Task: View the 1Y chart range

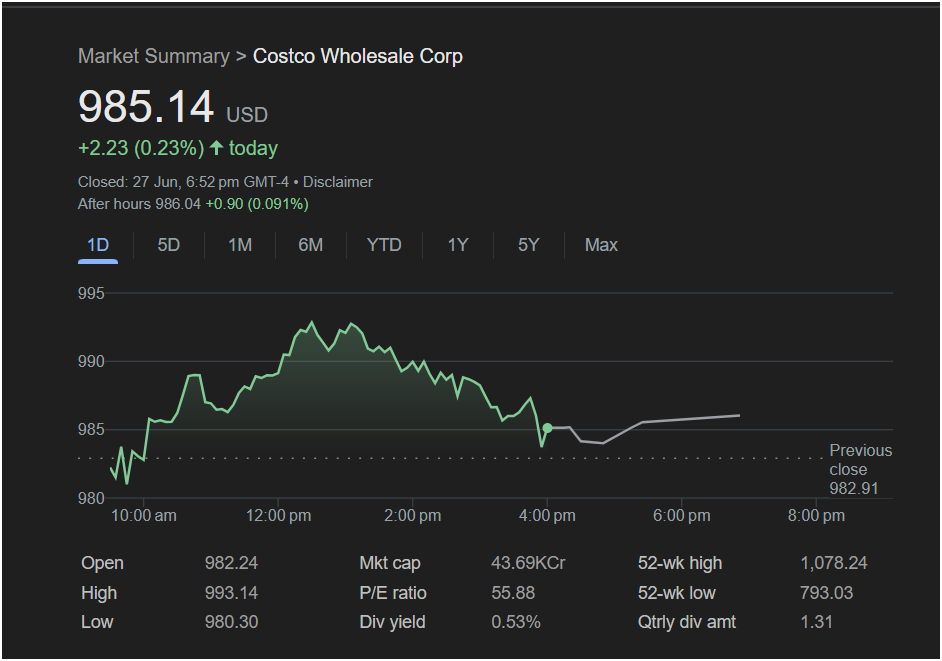Action: coord(458,245)
